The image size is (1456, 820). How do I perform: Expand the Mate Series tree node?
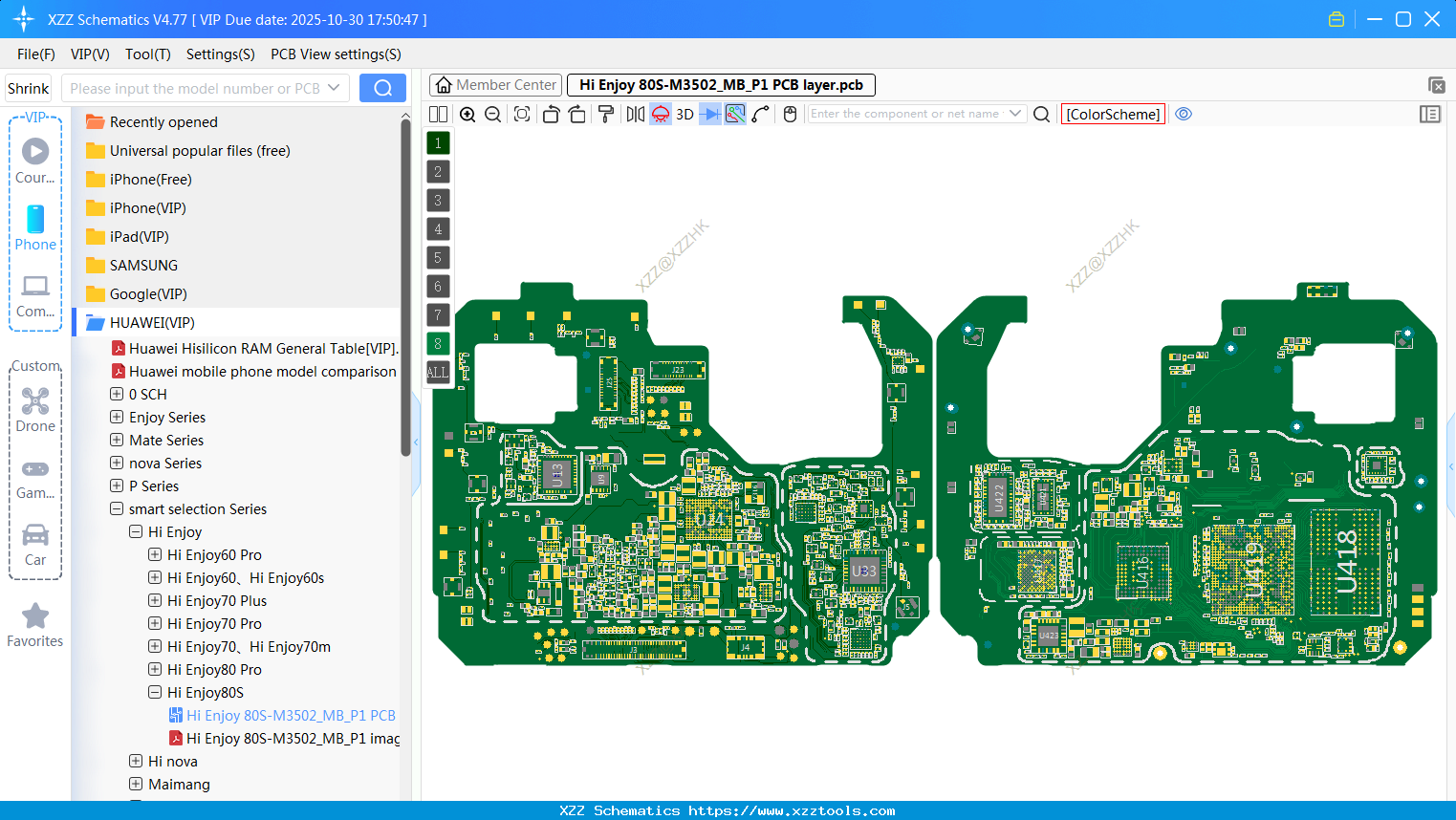click(117, 441)
